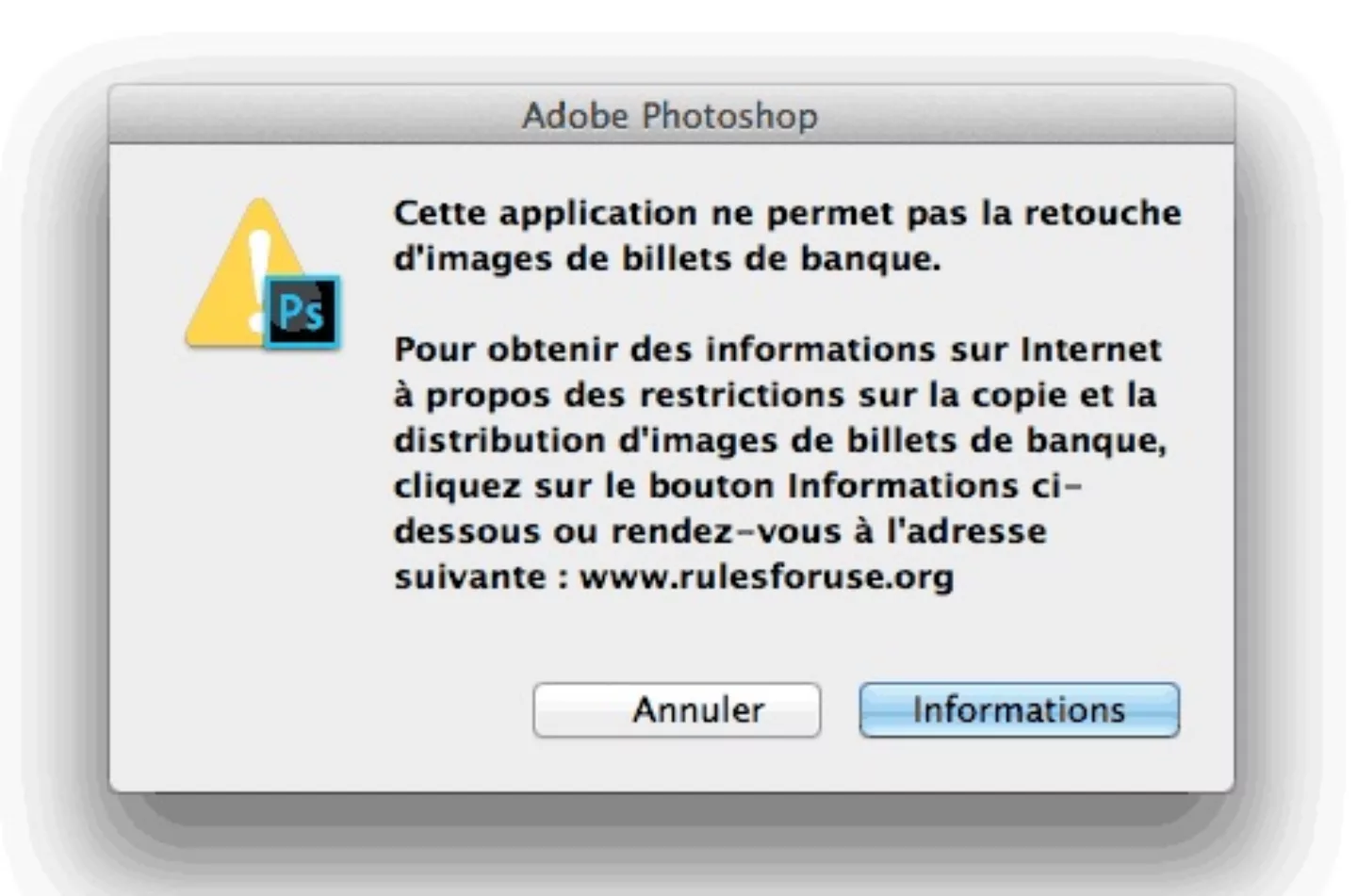Viewport: 1357px width, 896px height.
Task: Click the line "cliquez sur le bouton Informations"
Action: pos(737,486)
